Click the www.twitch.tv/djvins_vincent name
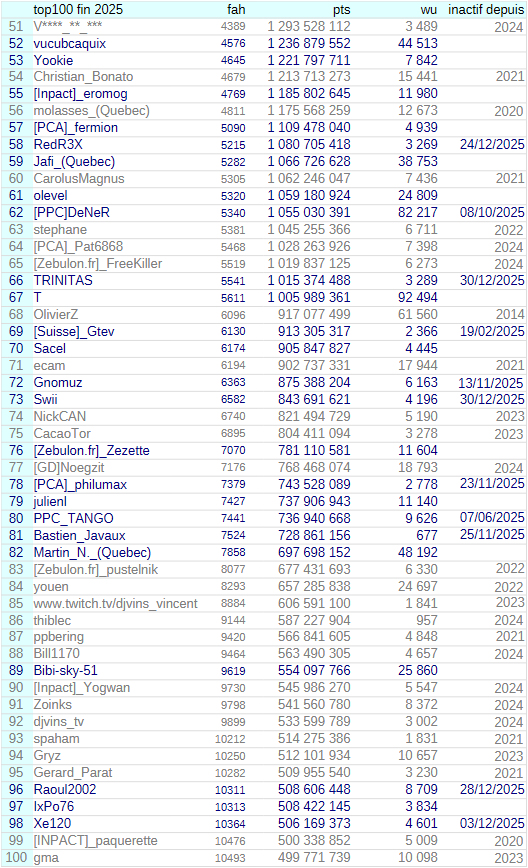This screenshot has width=528, height=868. (x=115, y=603)
